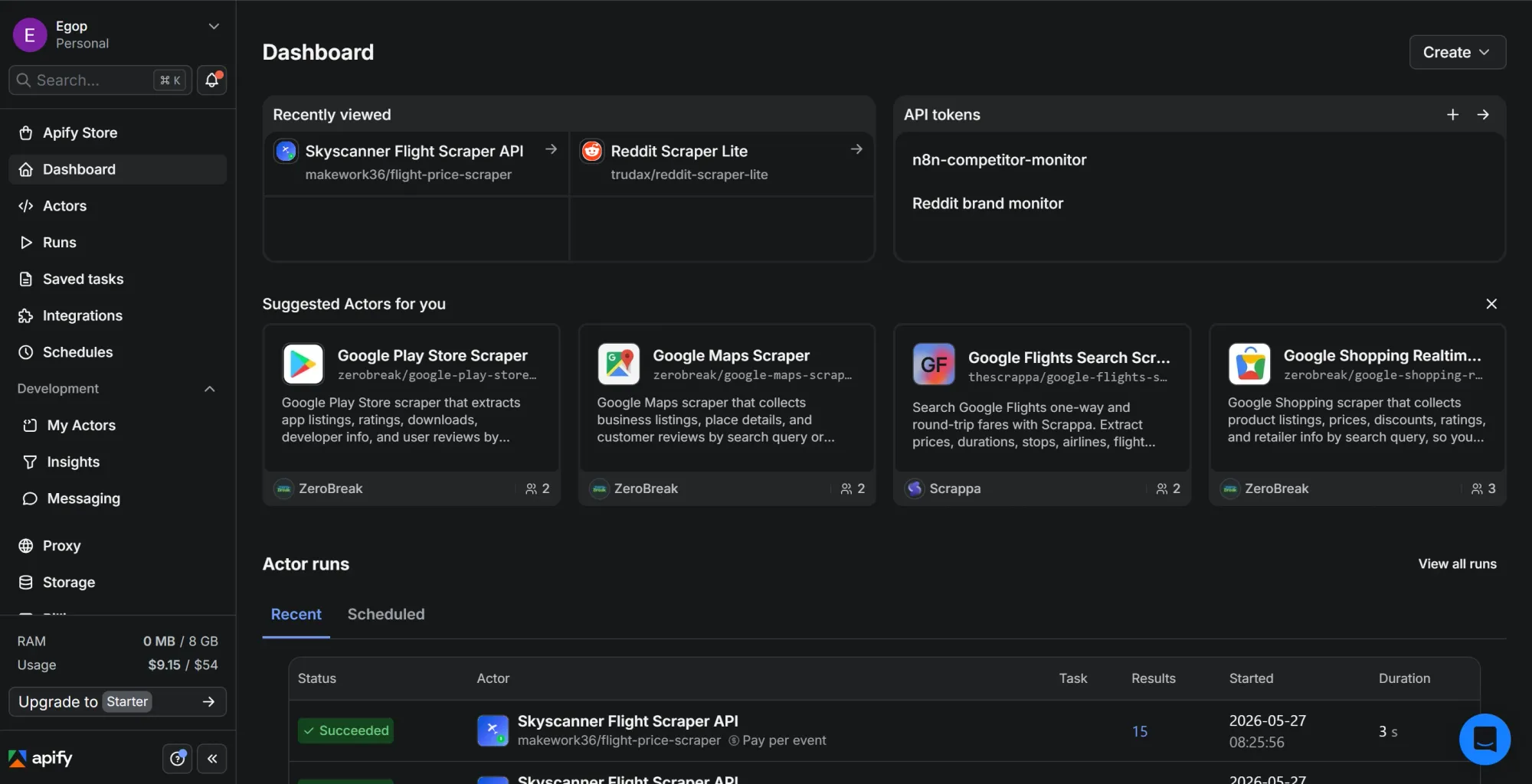This screenshot has height=784, width=1532.
Task: Click the Proxy globe icon
Action: tap(26, 546)
